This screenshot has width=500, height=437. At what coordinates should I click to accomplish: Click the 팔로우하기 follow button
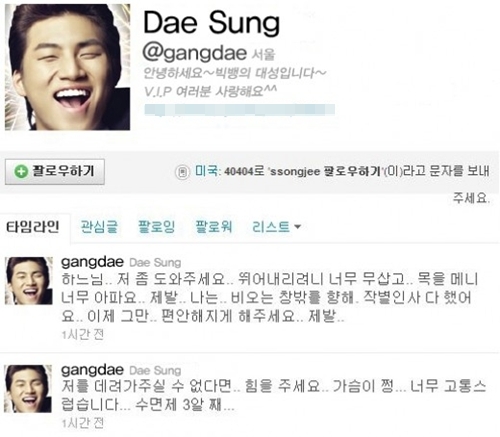[x=55, y=172]
